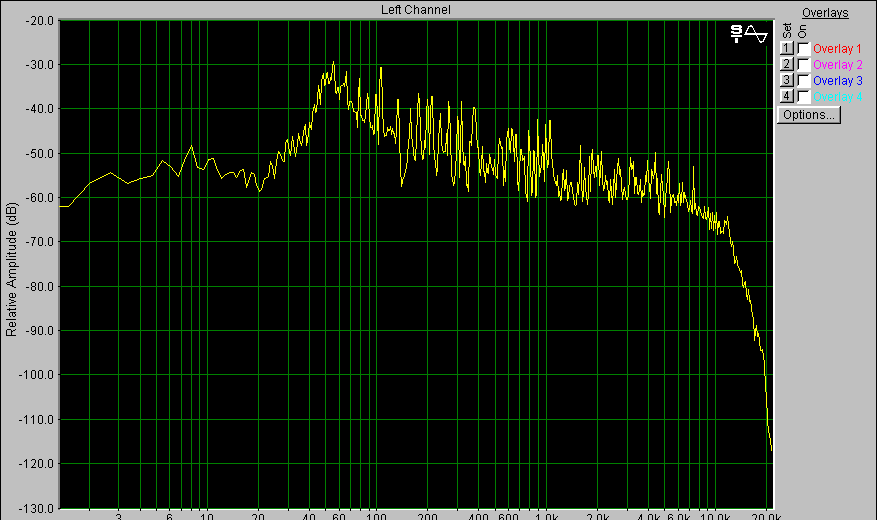Image resolution: width=879 pixels, height=520 pixels.
Task: Click the 'Relative Amplitude (dB)' axis label
Action: [11, 270]
